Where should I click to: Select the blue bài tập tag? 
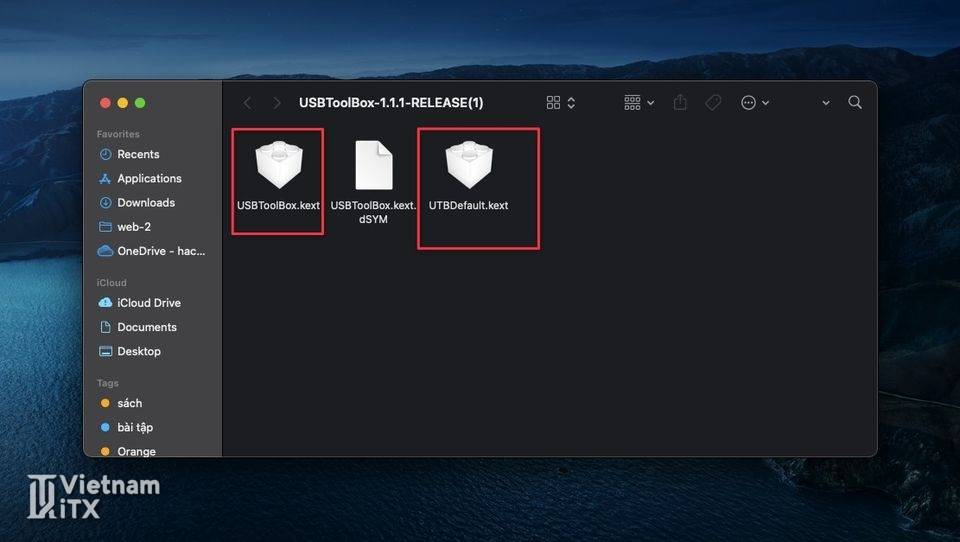click(134, 427)
